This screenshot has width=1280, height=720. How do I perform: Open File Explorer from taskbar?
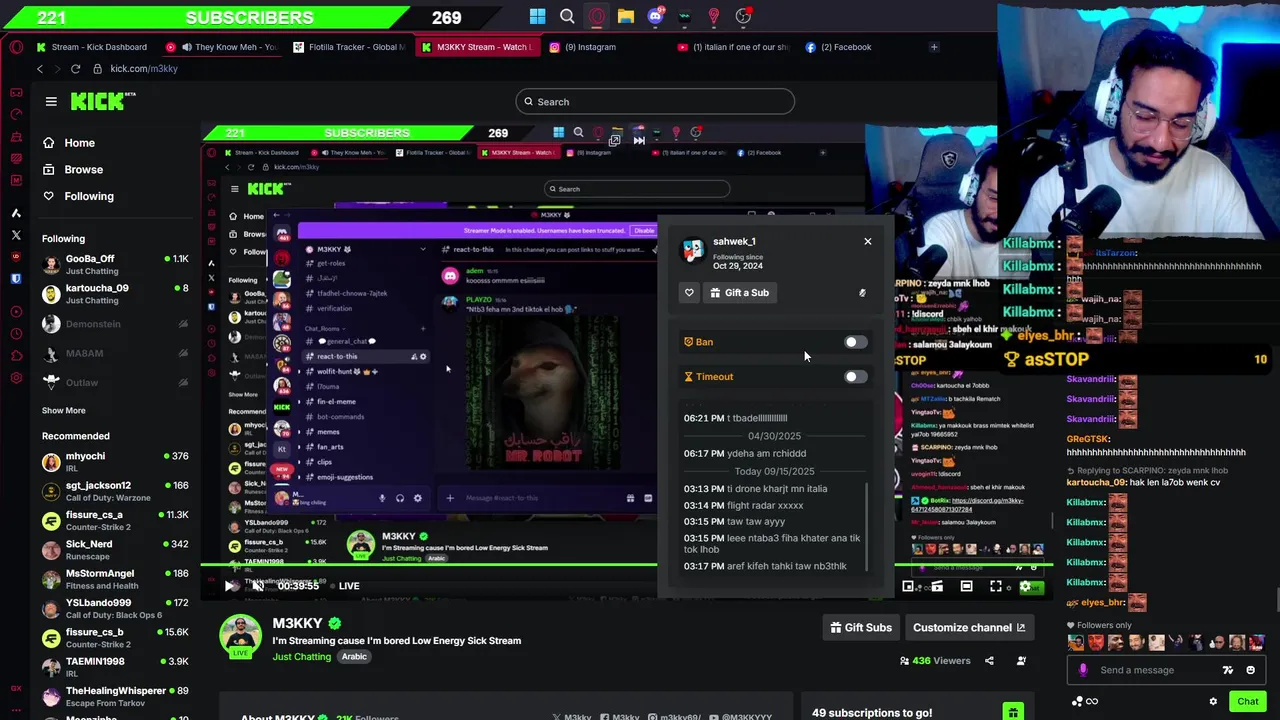pyautogui.click(x=626, y=16)
